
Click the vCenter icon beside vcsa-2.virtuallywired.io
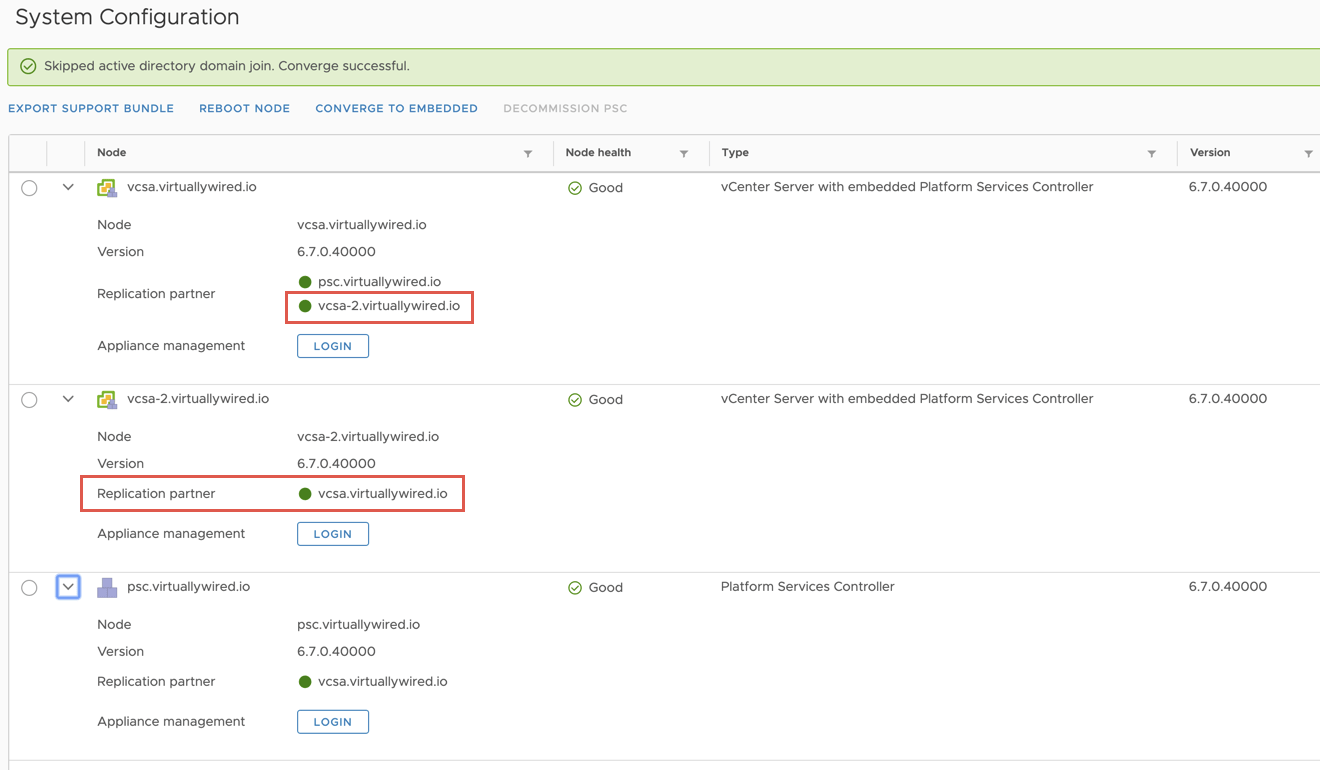click(x=106, y=400)
